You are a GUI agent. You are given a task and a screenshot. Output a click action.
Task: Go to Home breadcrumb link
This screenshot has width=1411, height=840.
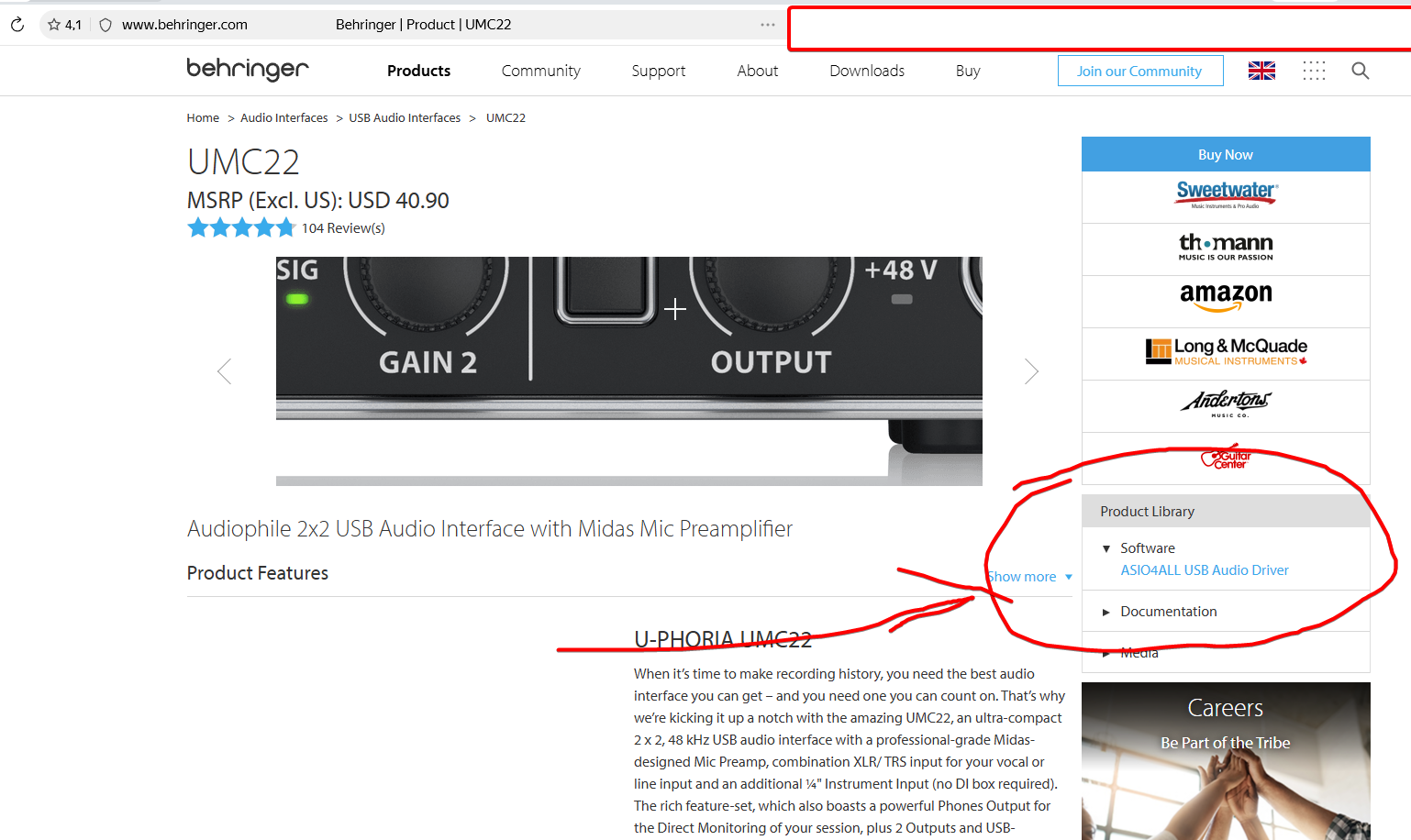[x=203, y=117]
